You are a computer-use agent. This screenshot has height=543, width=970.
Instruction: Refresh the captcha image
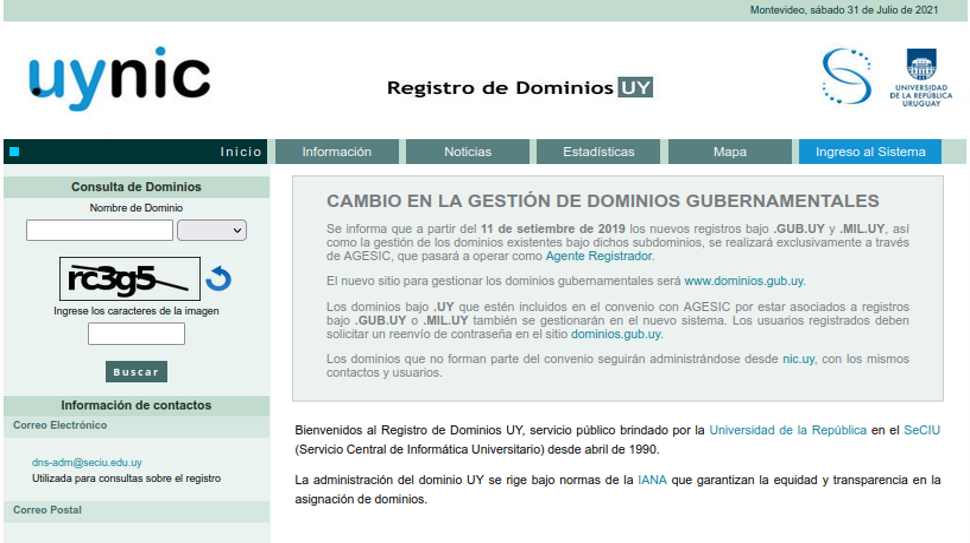coord(218,279)
